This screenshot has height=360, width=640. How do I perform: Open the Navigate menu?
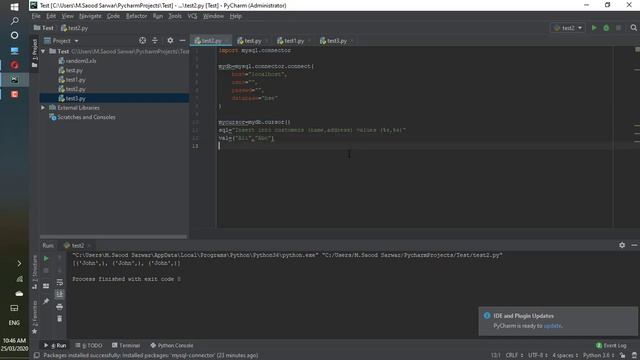[x=90, y=16]
